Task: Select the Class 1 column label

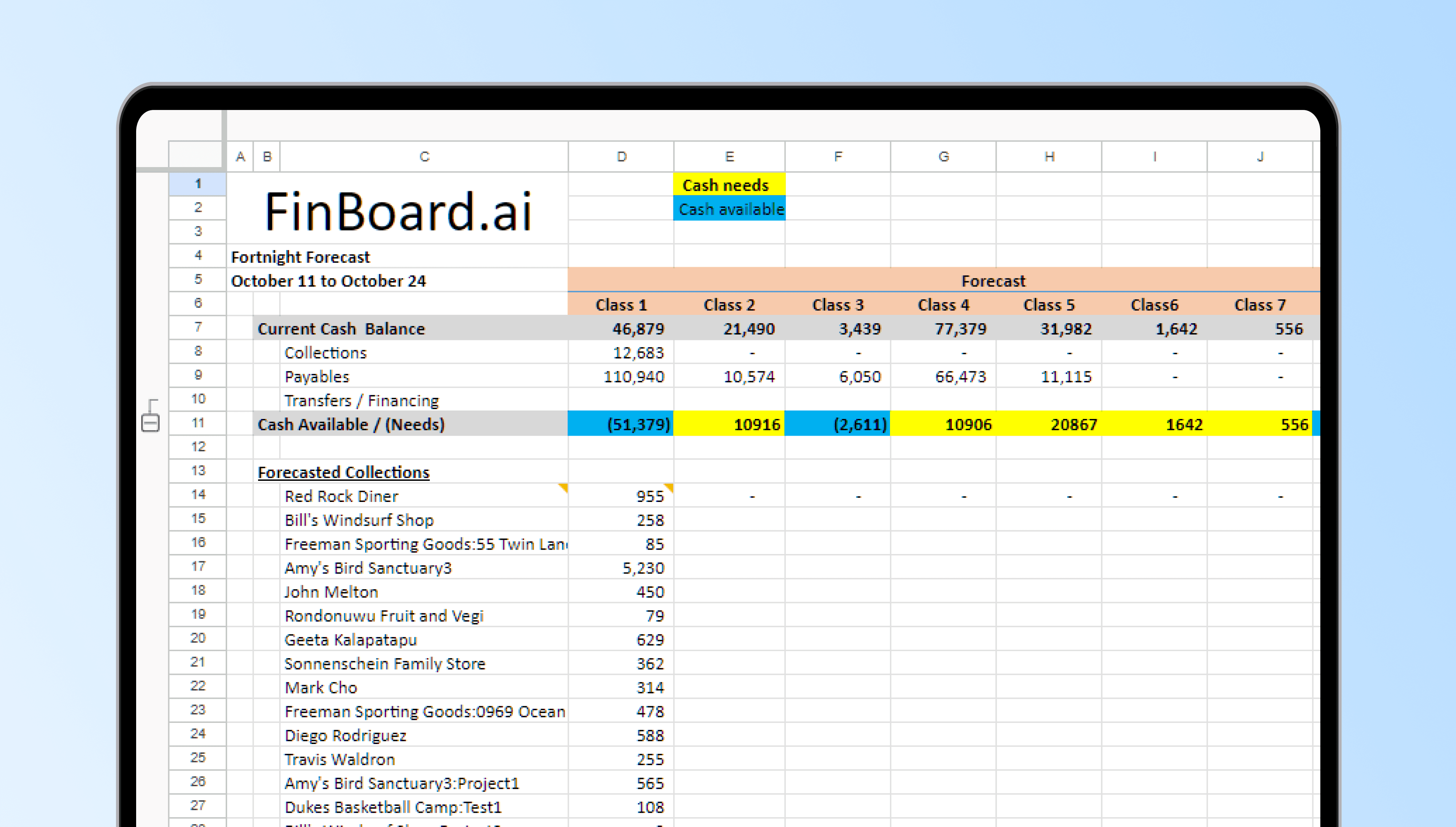Action: coord(621,304)
